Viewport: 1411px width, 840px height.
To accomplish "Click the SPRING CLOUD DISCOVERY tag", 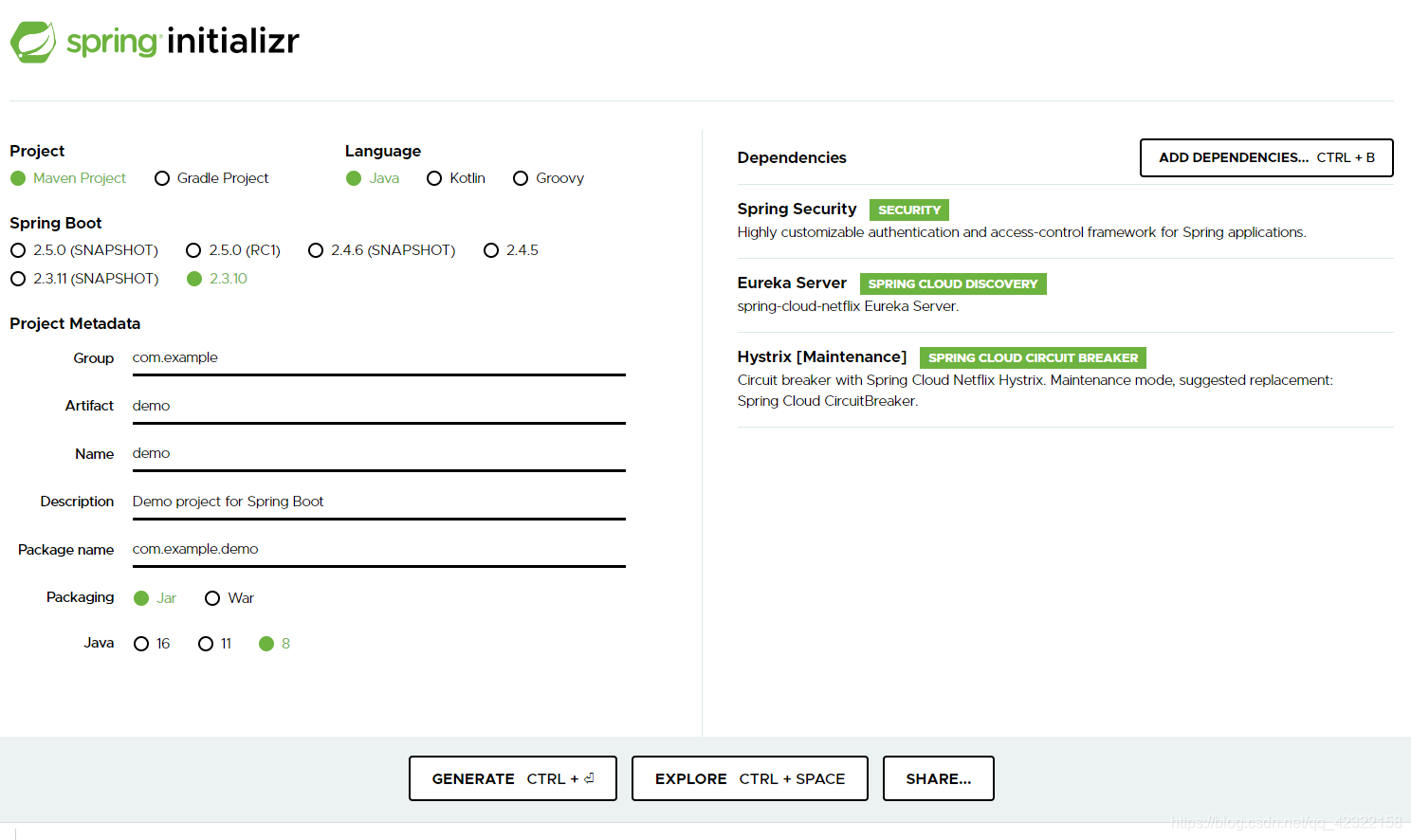I will (x=953, y=284).
